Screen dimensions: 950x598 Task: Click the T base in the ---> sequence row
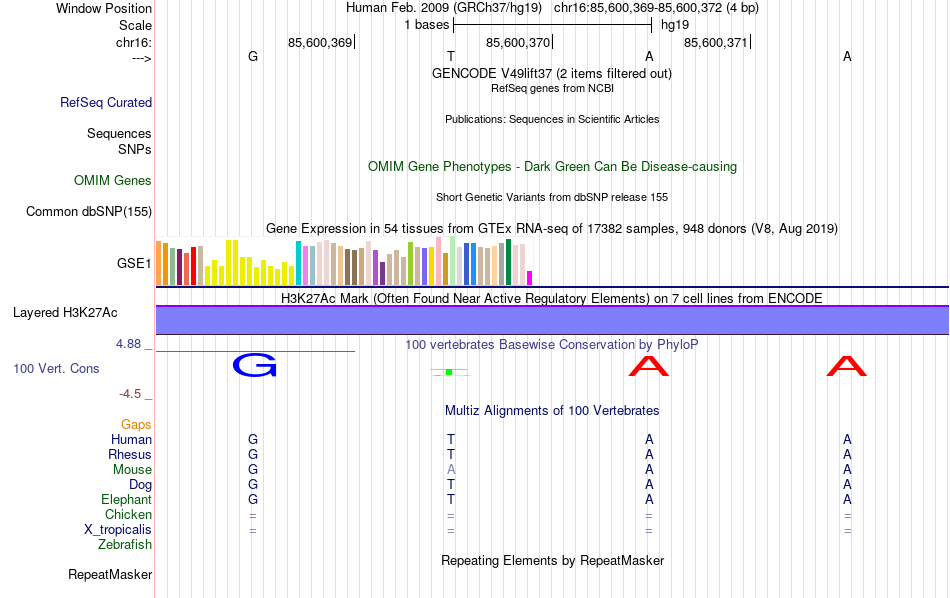[451, 56]
